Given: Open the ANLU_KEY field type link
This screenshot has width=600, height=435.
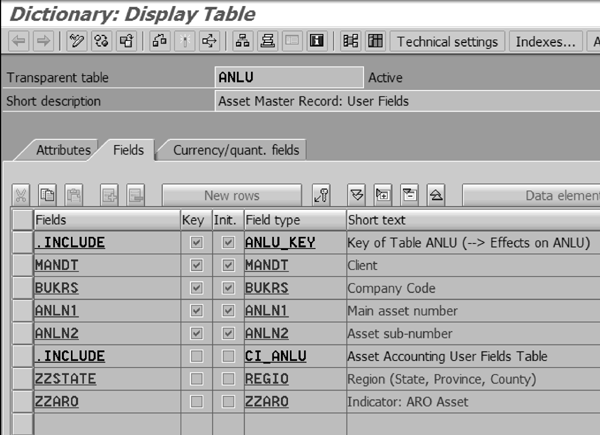Looking at the screenshot, I should pos(279,242).
